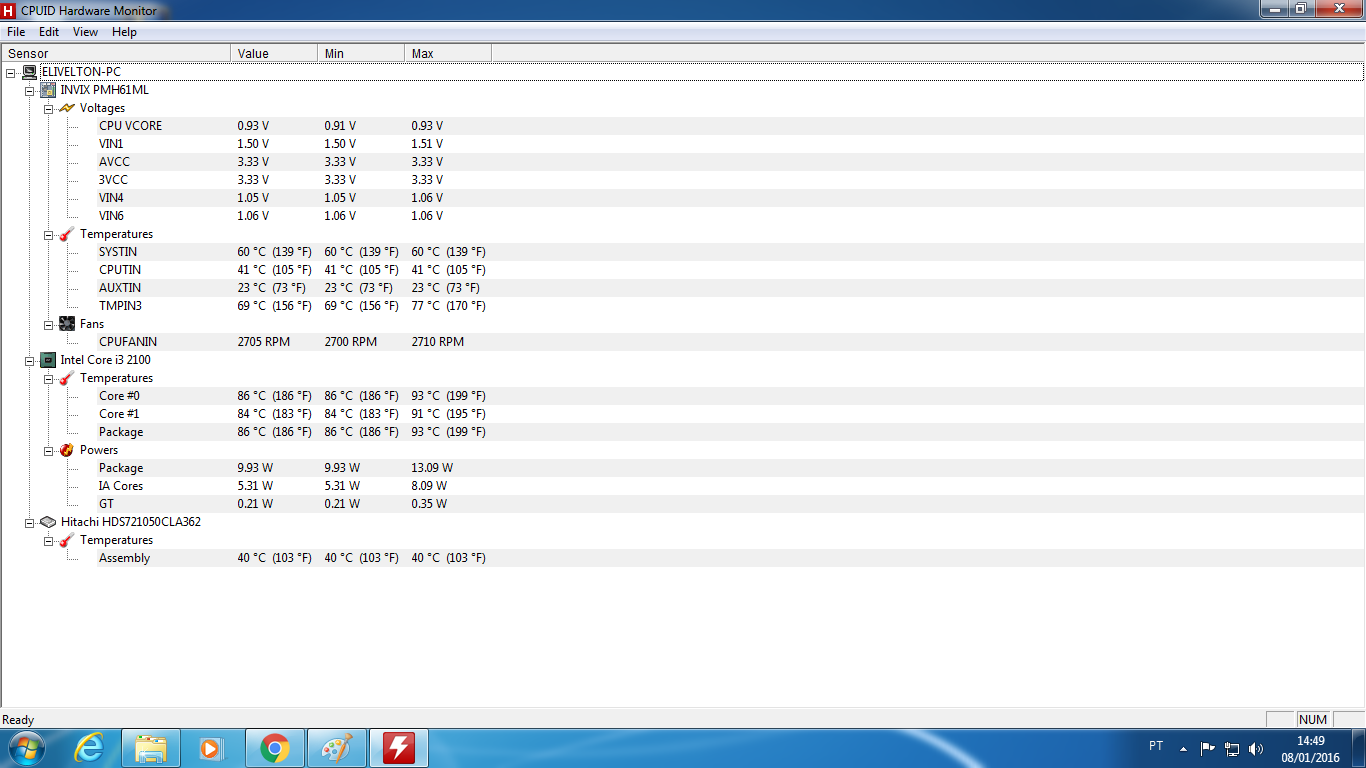Launch Internet Explorer from taskbar

[89, 748]
